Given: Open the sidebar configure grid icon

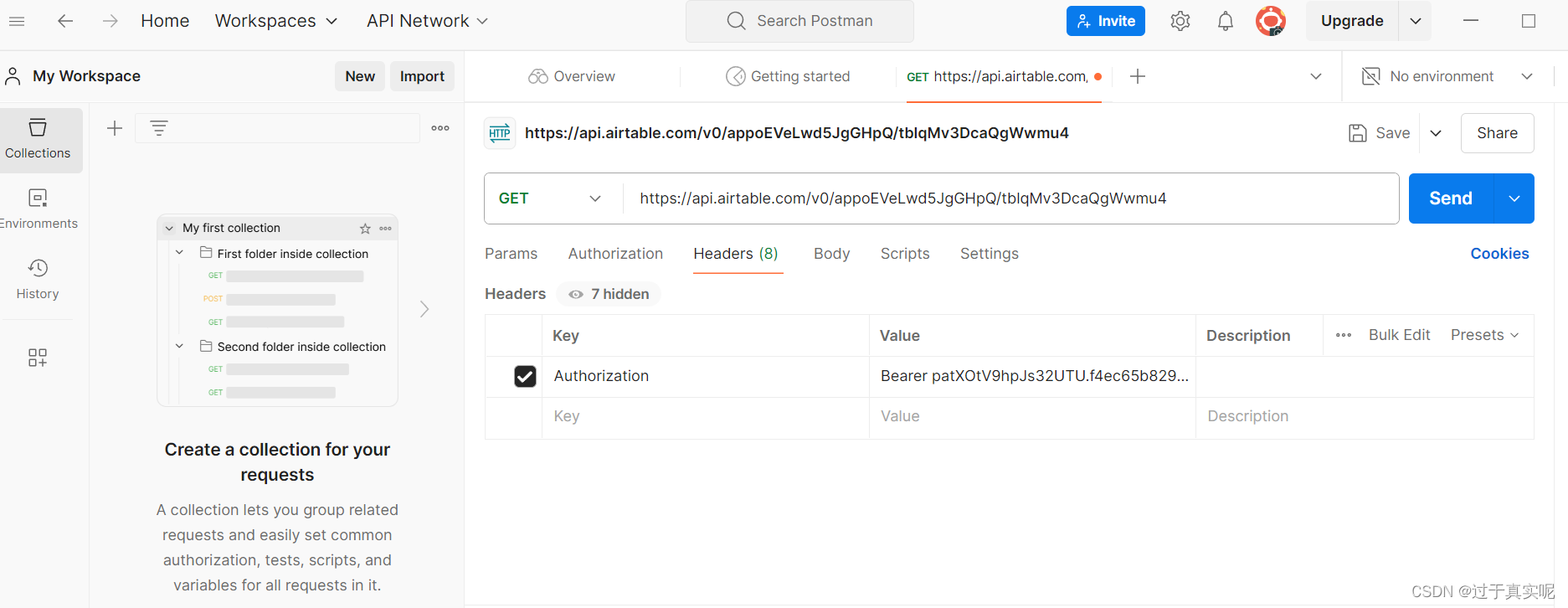Looking at the screenshot, I should point(38,358).
